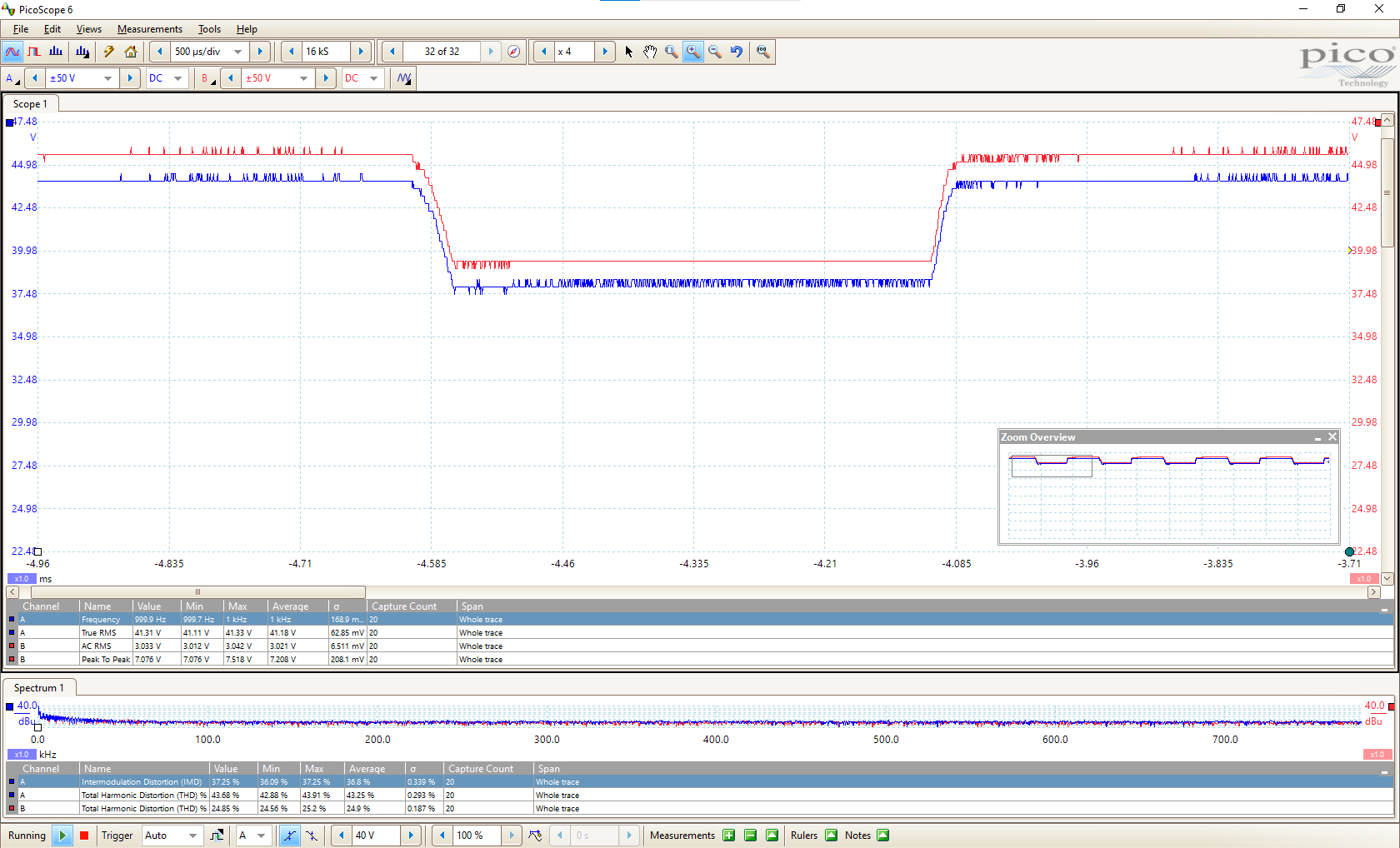The width and height of the screenshot is (1400, 848).
Task: Show the Rulers legend icon
Action: [x=831, y=836]
